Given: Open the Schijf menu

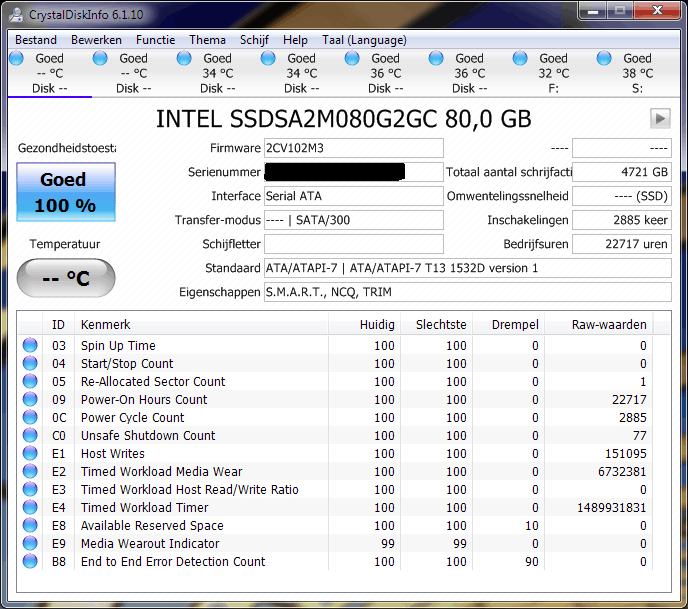Looking at the screenshot, I should (x=254, y=40).
